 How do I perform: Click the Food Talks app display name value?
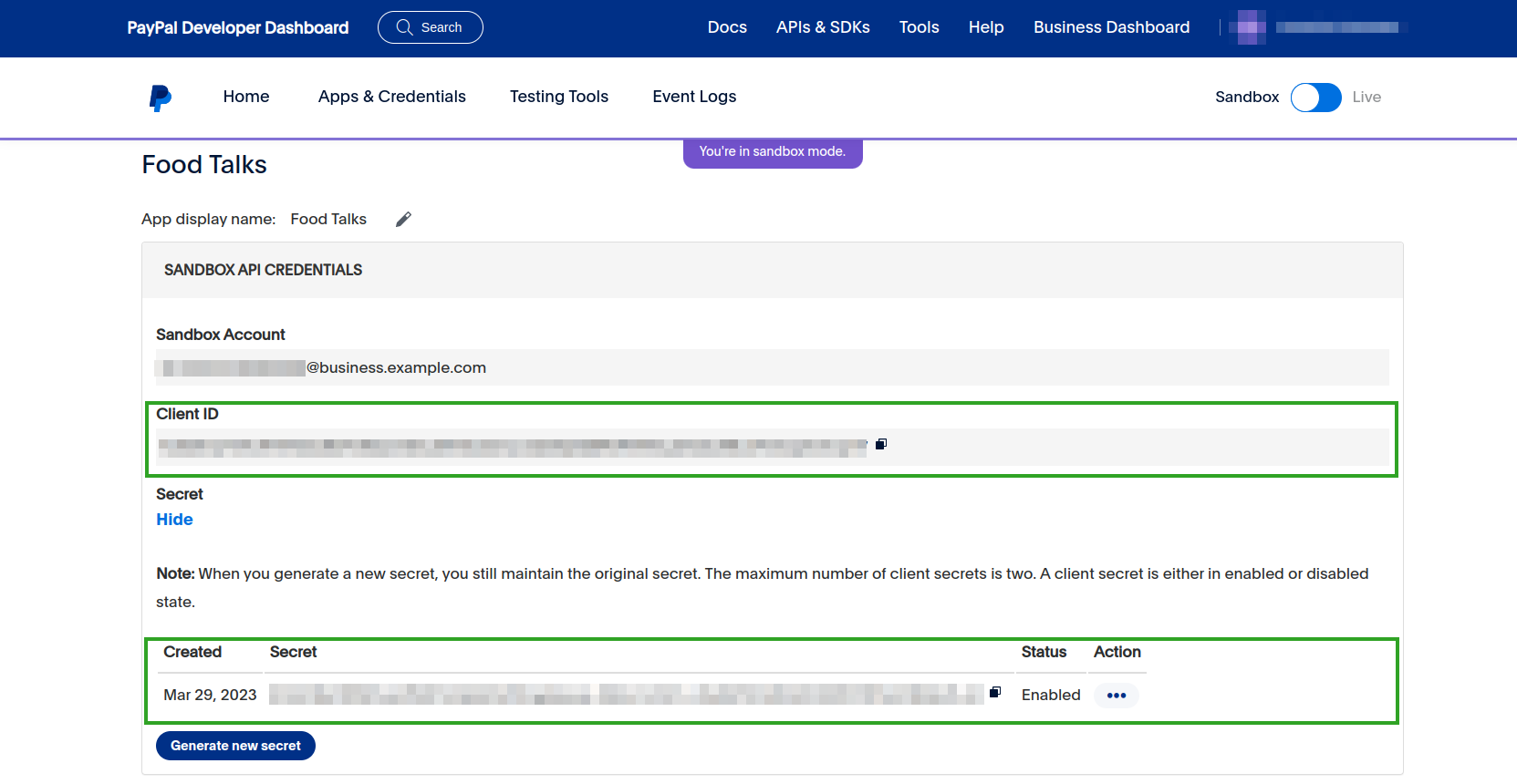328,219
